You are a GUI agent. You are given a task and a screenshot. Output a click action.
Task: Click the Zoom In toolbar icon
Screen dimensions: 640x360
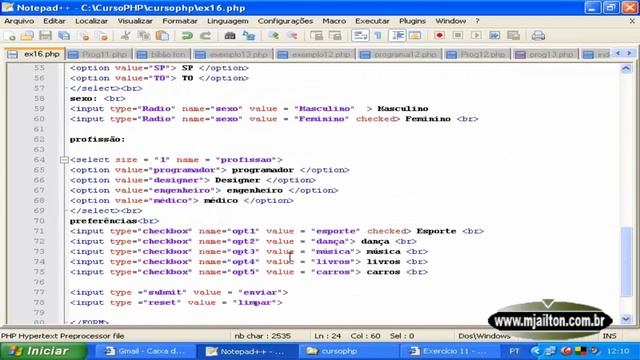(273, 36)
